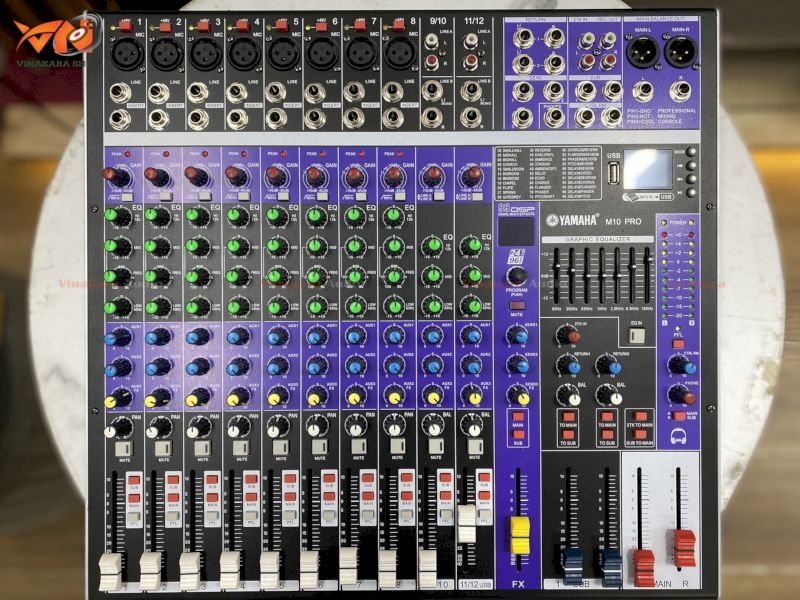The width and height of the screenshot is (800, 600).
Task: Grab the 63Hz graphic equalizer slider
Action: point(556,266)
